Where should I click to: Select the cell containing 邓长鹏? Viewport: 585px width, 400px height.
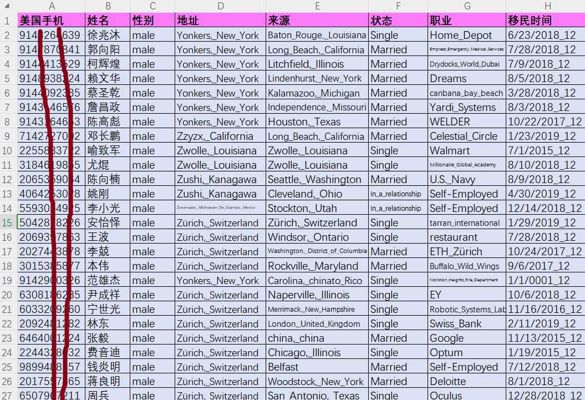(x=108, y=136)
